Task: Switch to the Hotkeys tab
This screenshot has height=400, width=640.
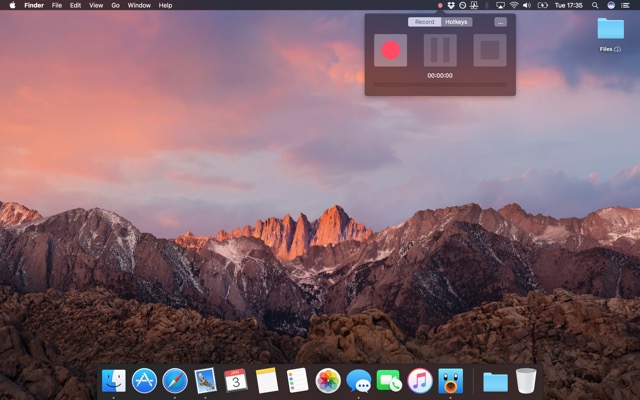Action: click(456, 22)
